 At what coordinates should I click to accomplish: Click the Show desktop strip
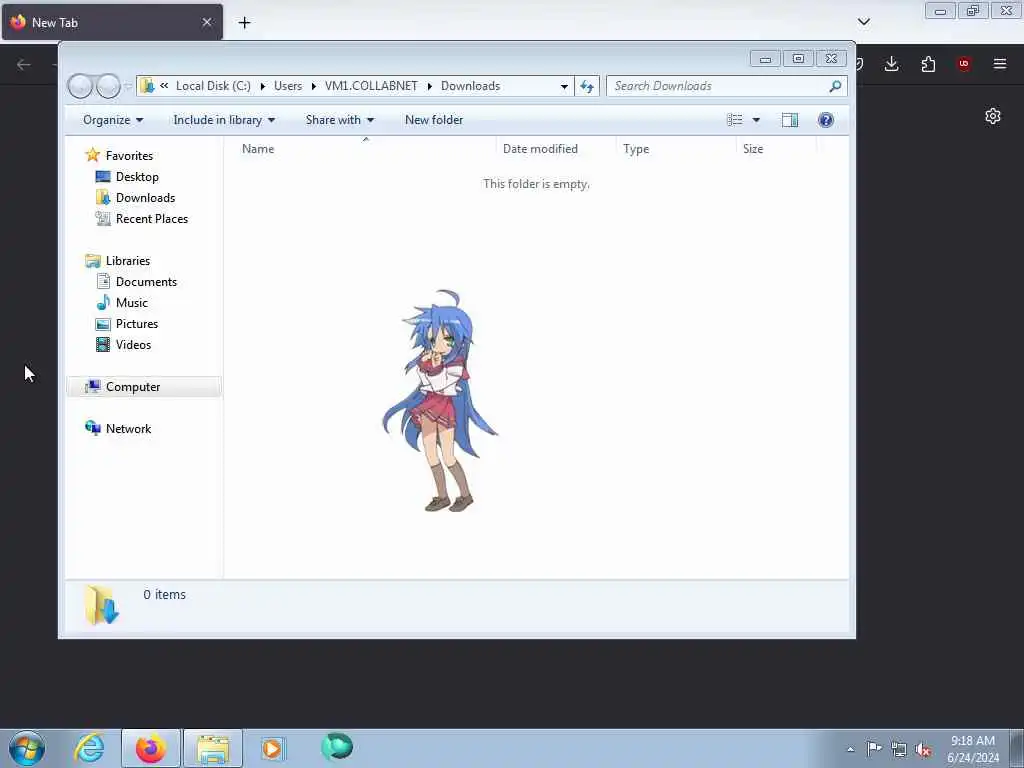(x=1017, y=748)
